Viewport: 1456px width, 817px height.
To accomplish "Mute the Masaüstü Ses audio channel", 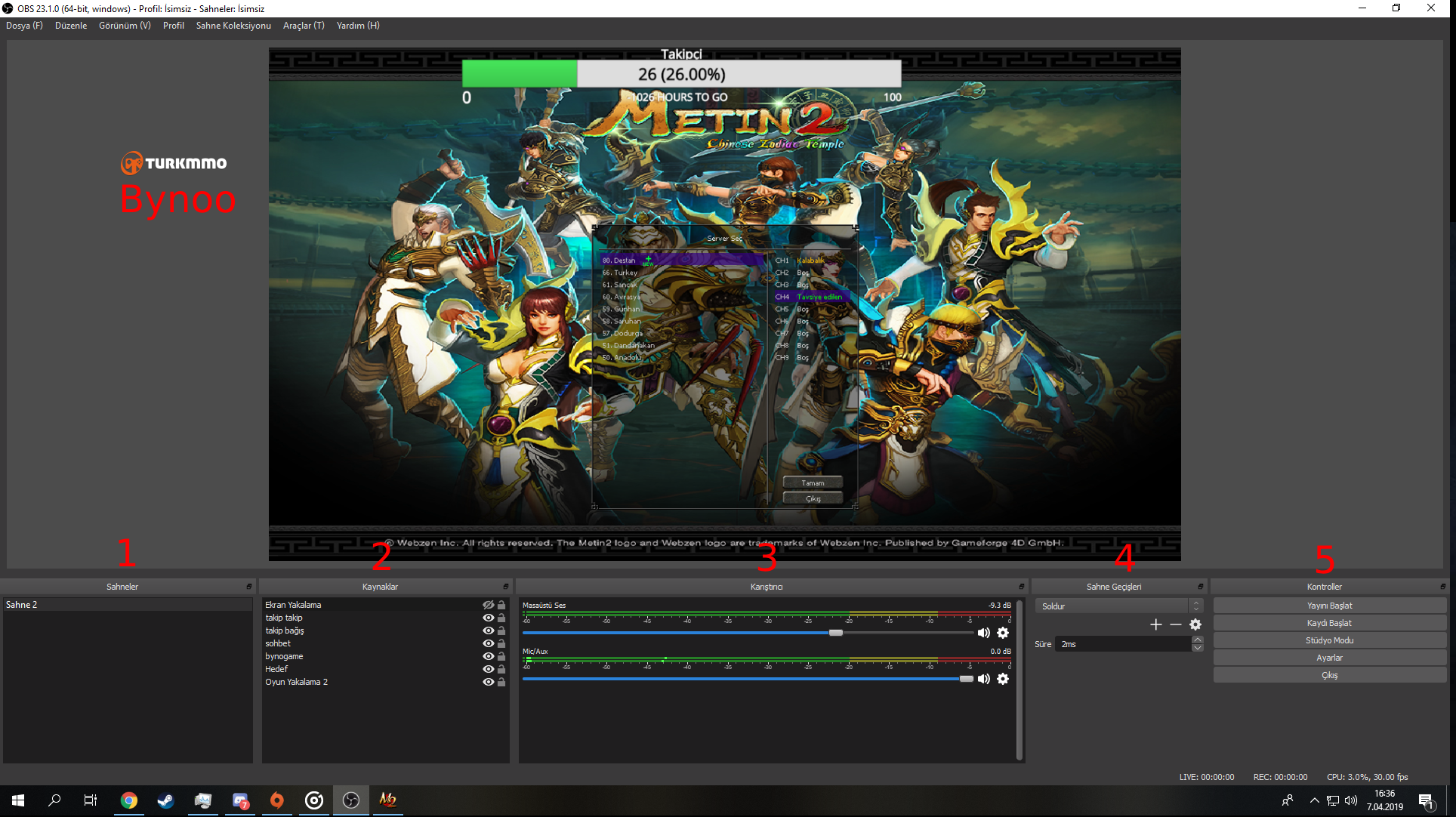I will 983,633.
